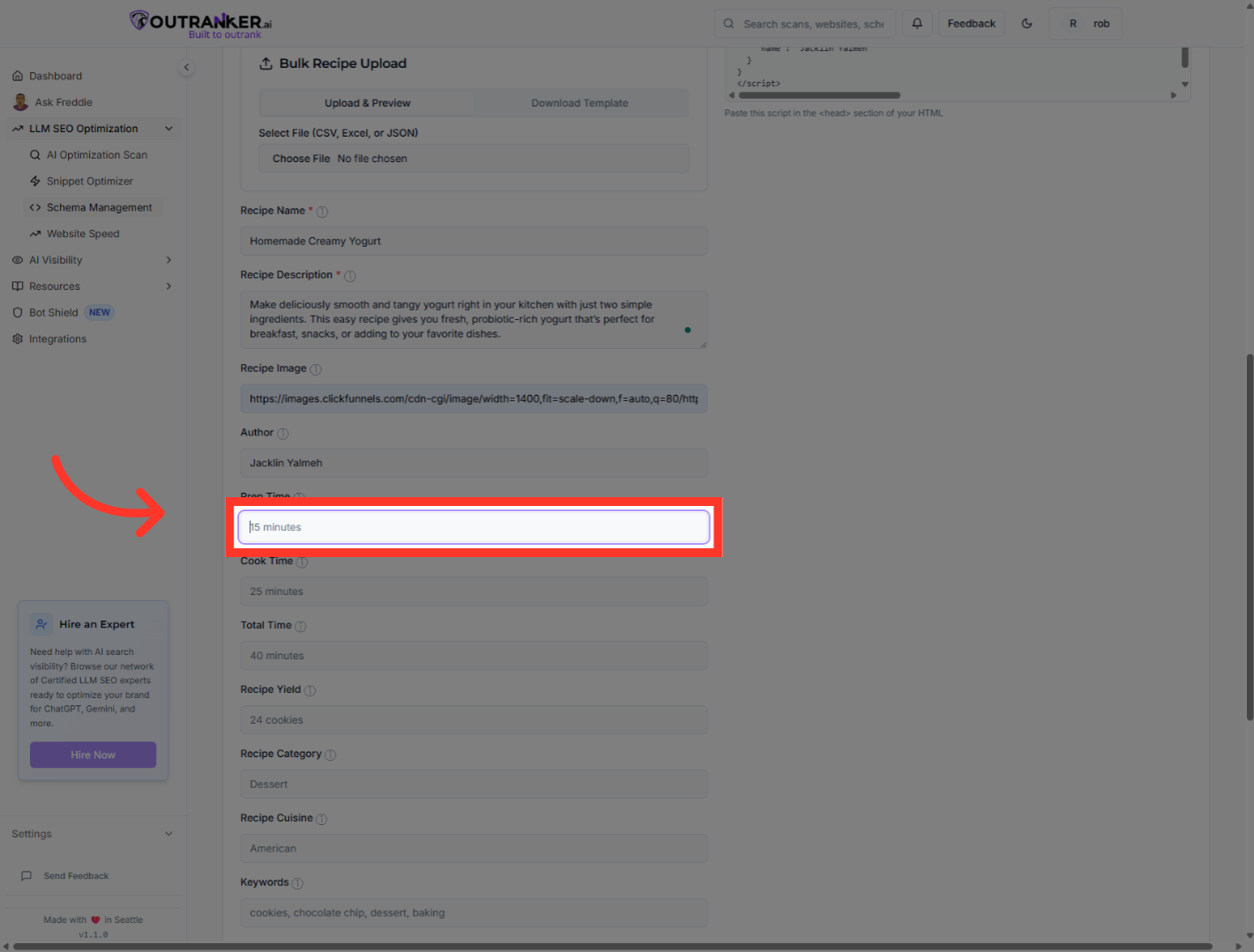1254x952 pixels.
Task: Click the Integrations gear icon
Action: tap(18, 339)
